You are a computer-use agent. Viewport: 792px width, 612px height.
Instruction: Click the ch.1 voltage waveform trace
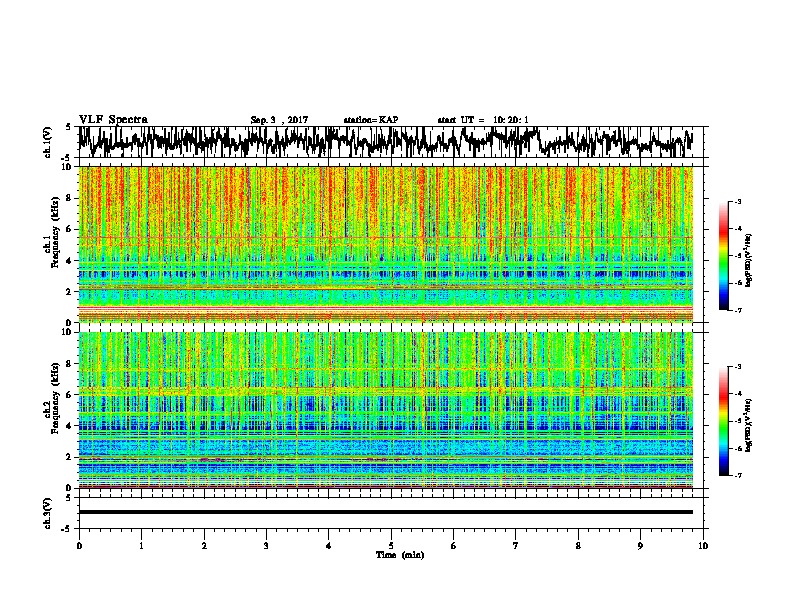pyautogui.click(x=385, y=142)
